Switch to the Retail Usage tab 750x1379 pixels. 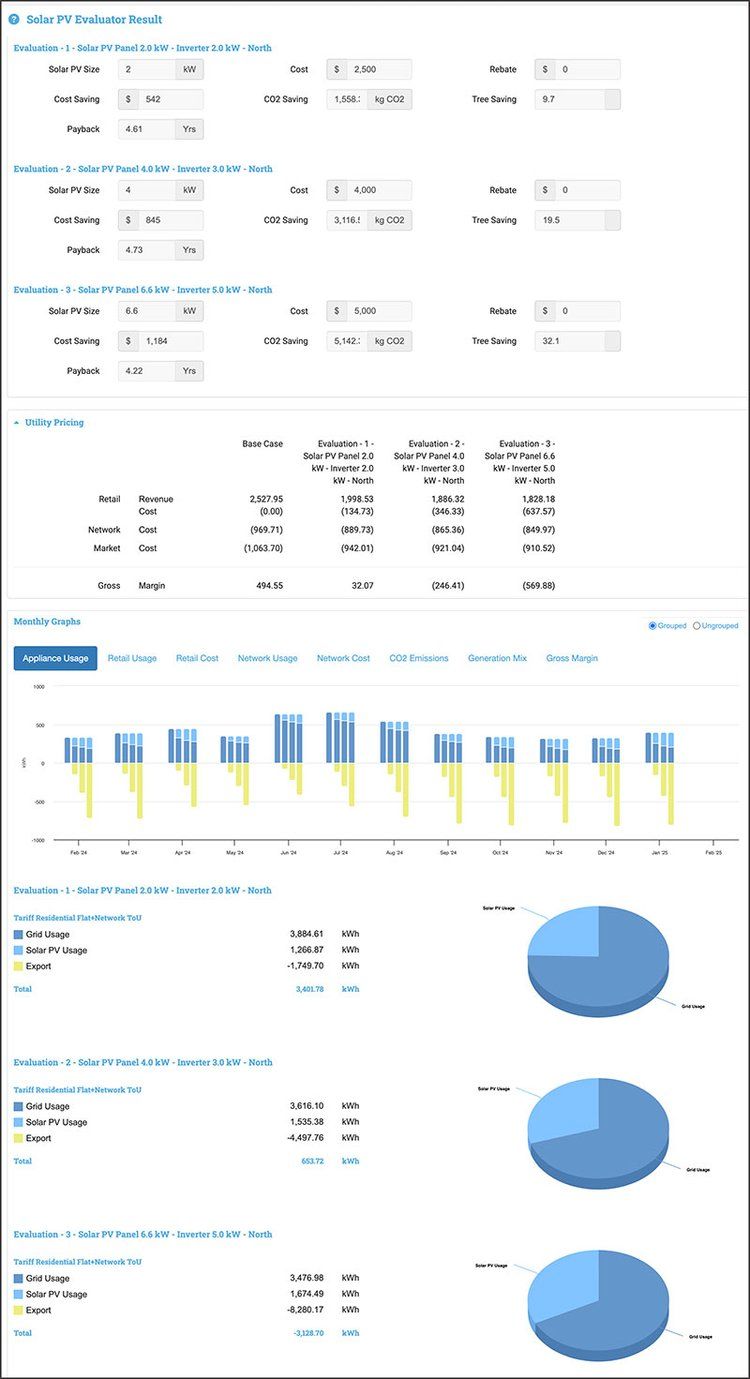(x=132, y=658)
